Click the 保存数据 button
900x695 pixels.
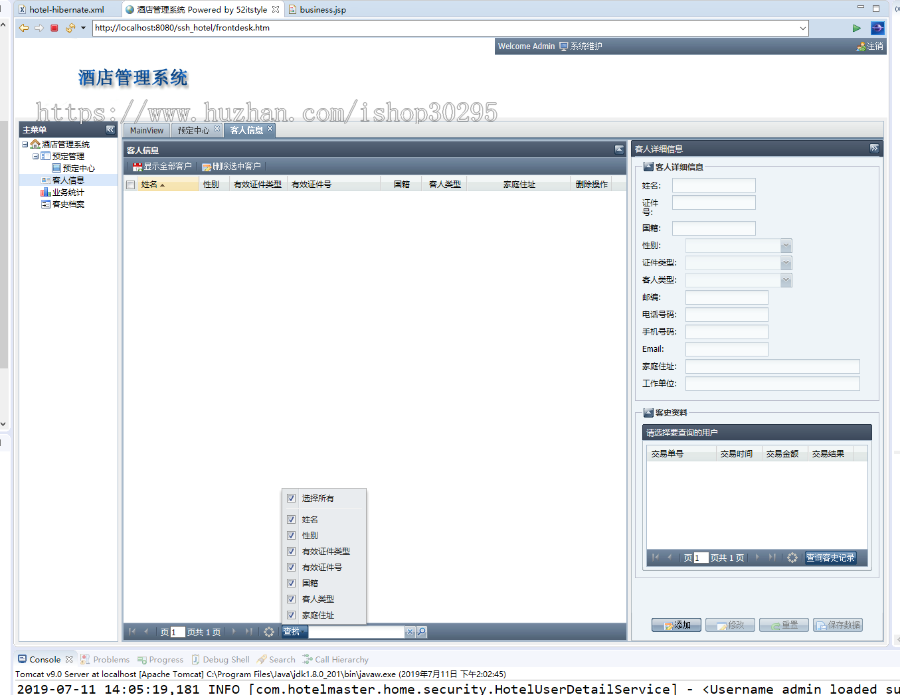click(838, 625)
